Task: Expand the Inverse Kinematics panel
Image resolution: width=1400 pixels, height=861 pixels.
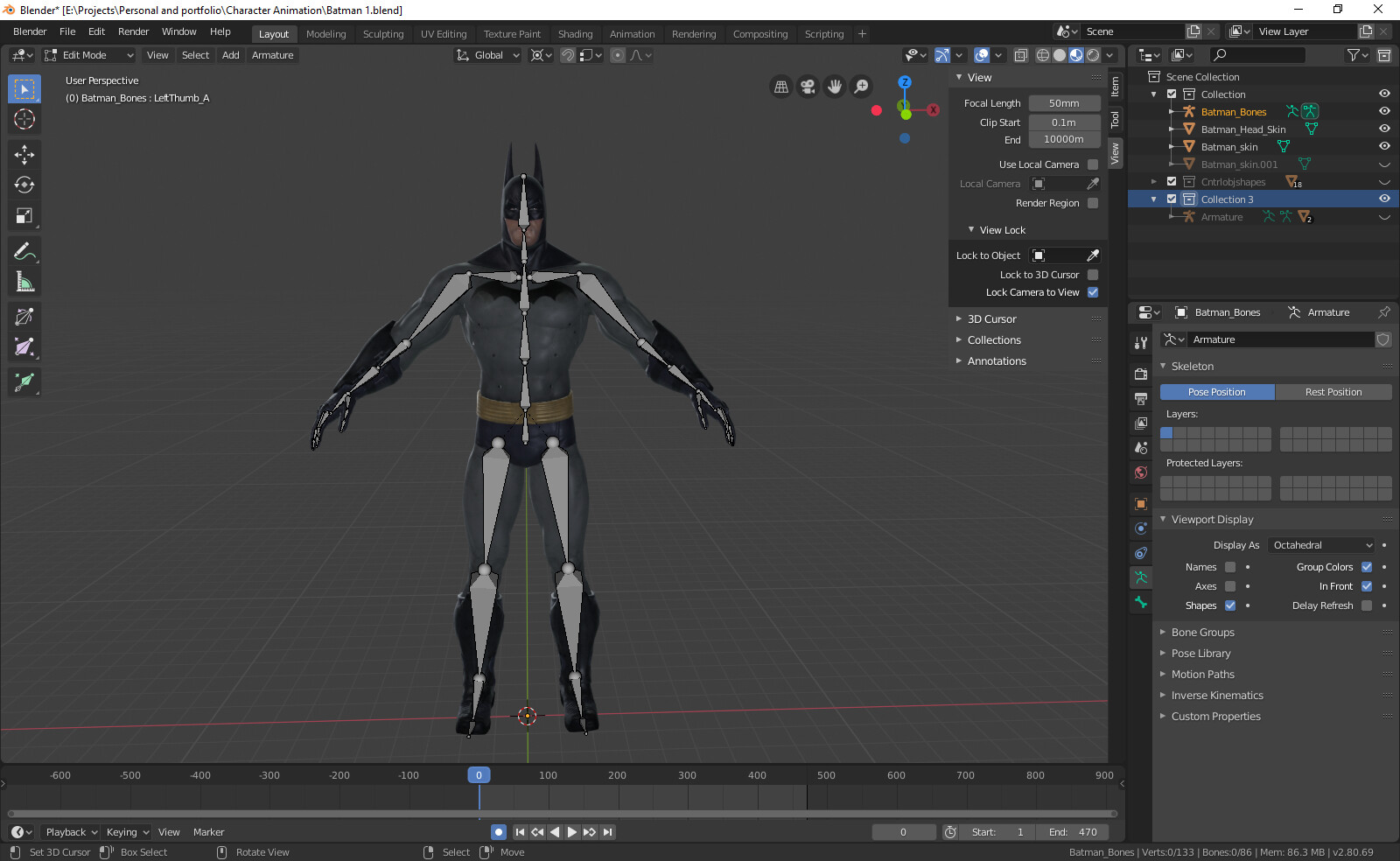Action: [1217, 696]
